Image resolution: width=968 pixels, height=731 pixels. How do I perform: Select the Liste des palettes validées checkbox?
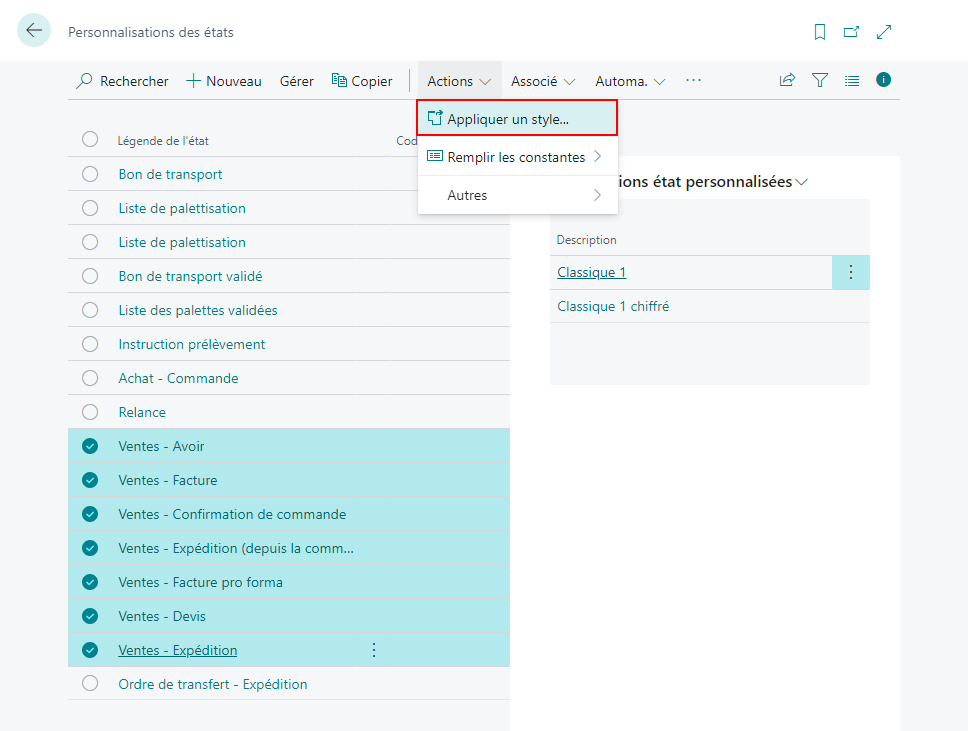[x=90, y=310]
